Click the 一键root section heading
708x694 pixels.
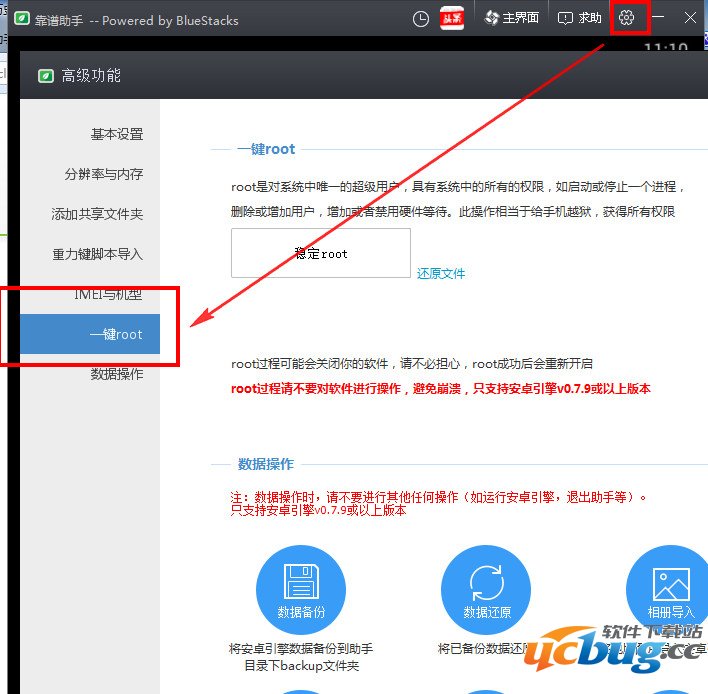tap(266, 149)
